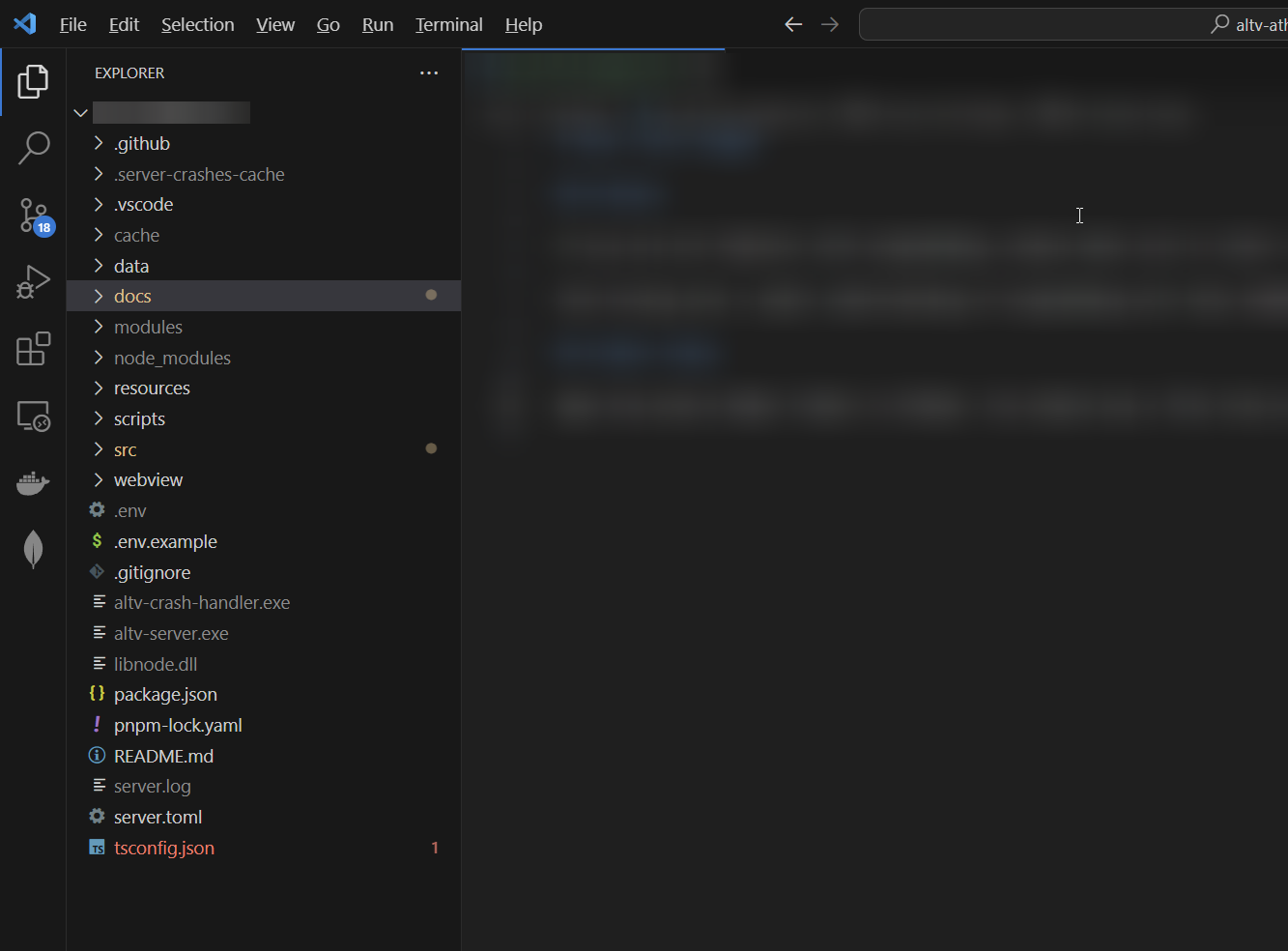Screen dimensions: 1288x951
Task: Go back using the left arrow
Action: click(793, 25)
